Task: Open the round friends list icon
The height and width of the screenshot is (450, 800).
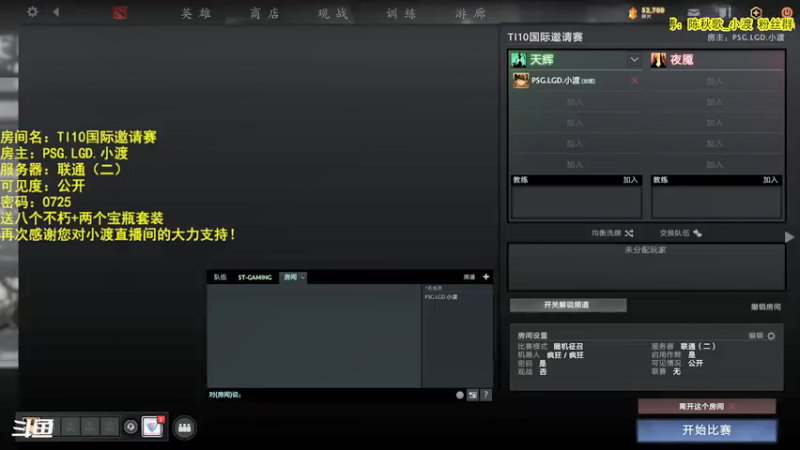Action: pos(184,428)
